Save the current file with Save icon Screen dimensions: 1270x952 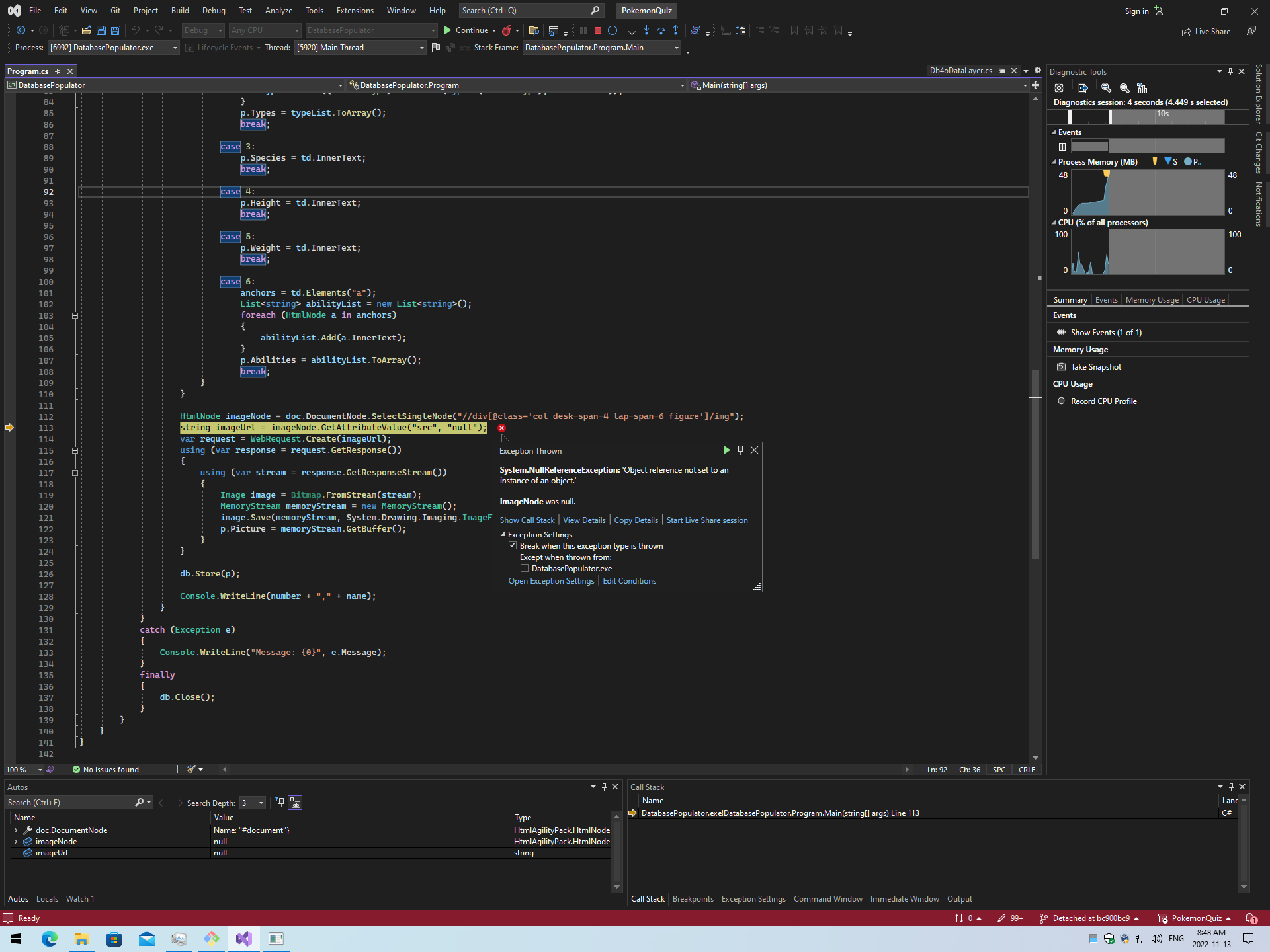[101, 30]
